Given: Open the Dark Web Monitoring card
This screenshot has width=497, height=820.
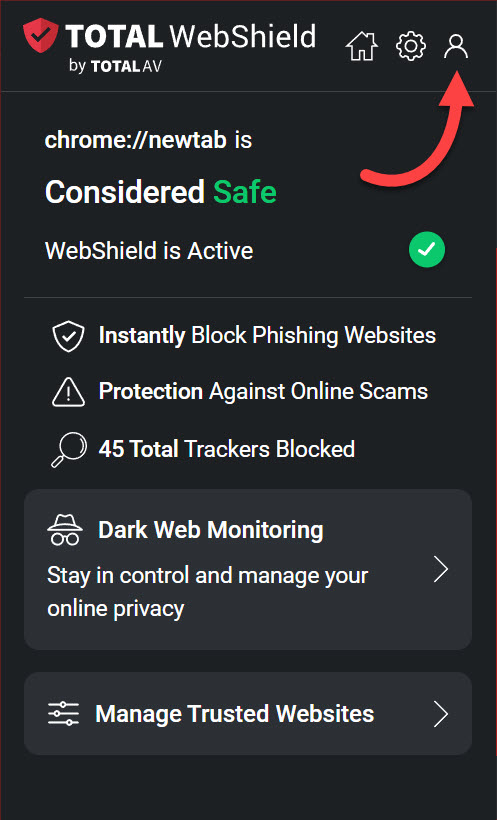Looking at the screenshot, I should (x=248, y=570).
